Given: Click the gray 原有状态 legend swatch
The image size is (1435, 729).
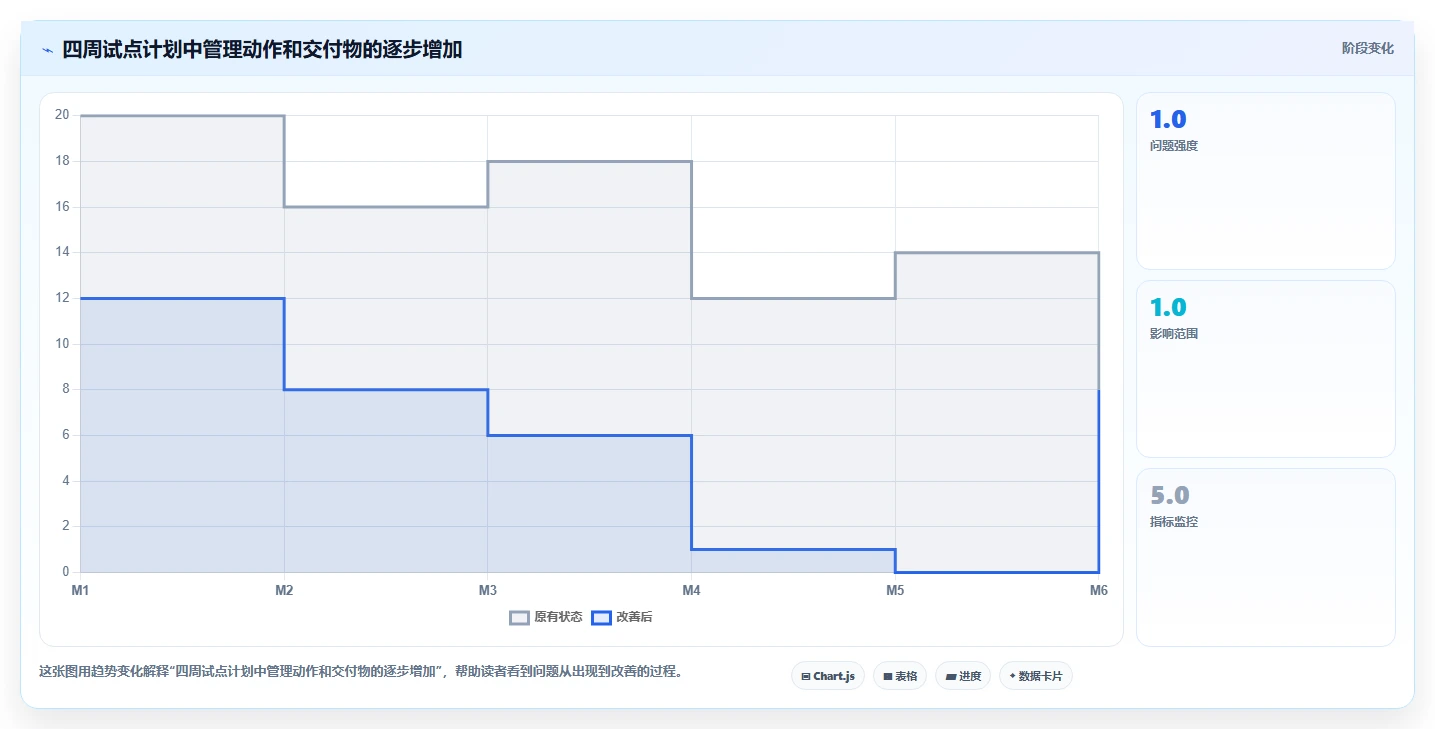Looking at the screenshot, I should tap(519, 617).
